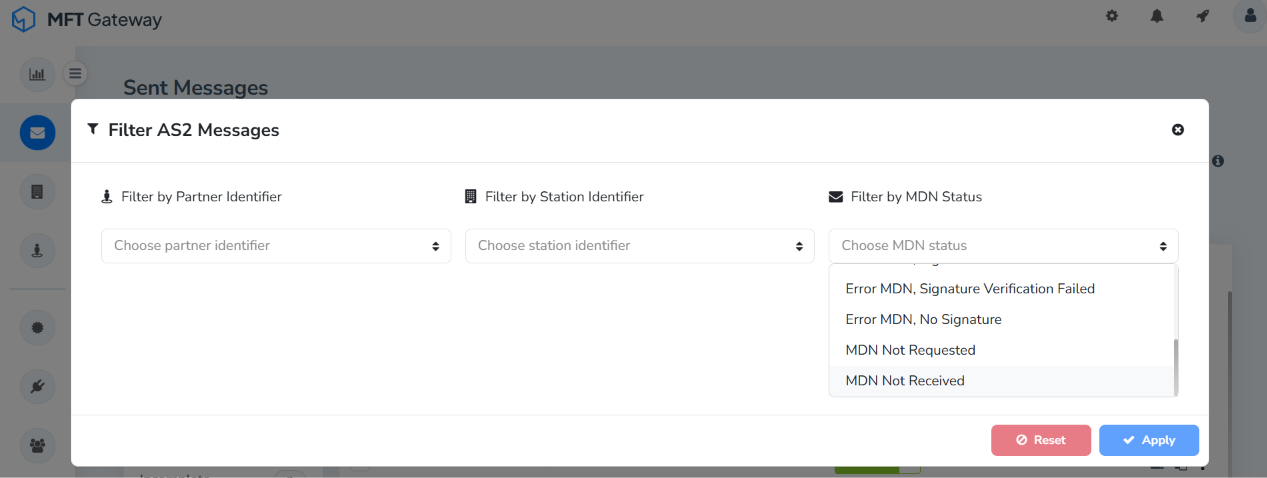Collapse the MDN status dropdown
This screenshot has width=1267, height=478.
point(1003,246)
